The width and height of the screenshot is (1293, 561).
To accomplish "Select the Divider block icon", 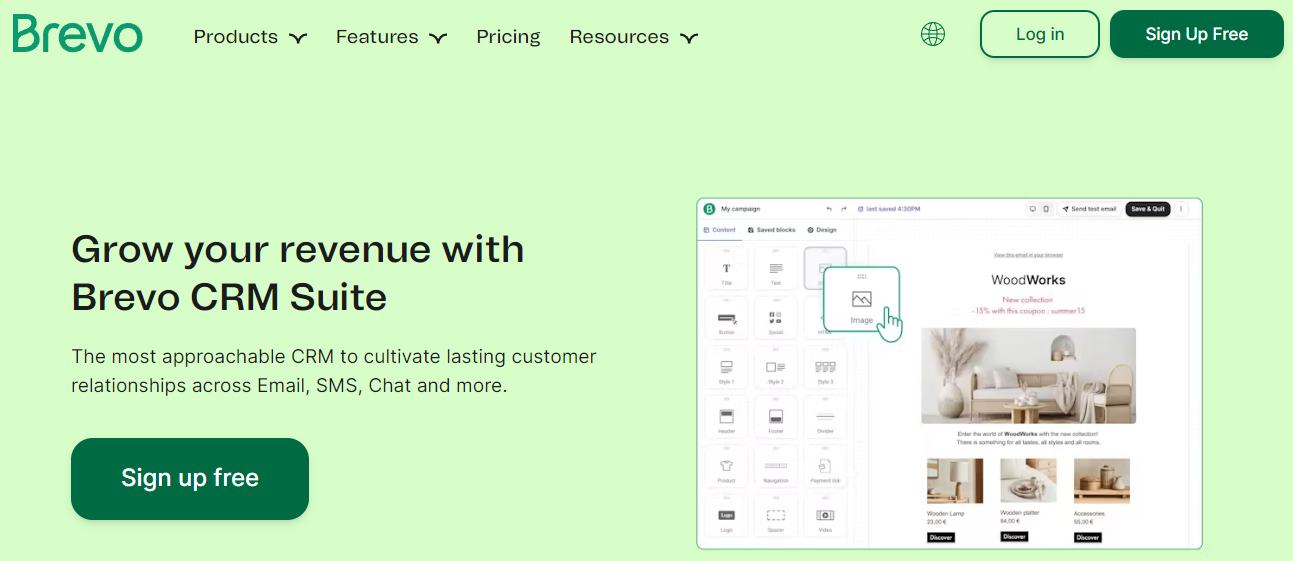I will (x=825, y=417).
